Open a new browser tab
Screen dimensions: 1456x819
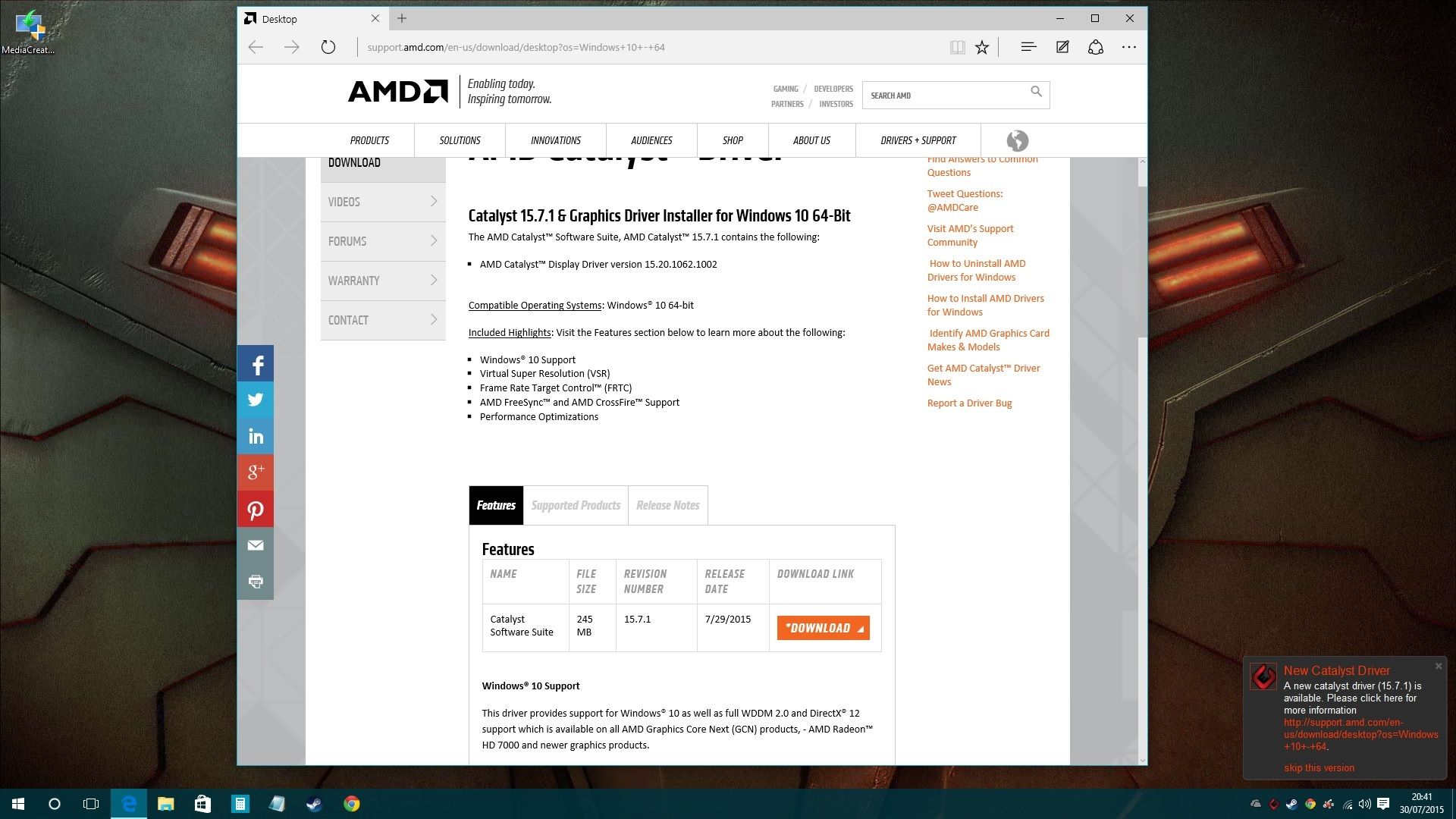tap(402, 18)
